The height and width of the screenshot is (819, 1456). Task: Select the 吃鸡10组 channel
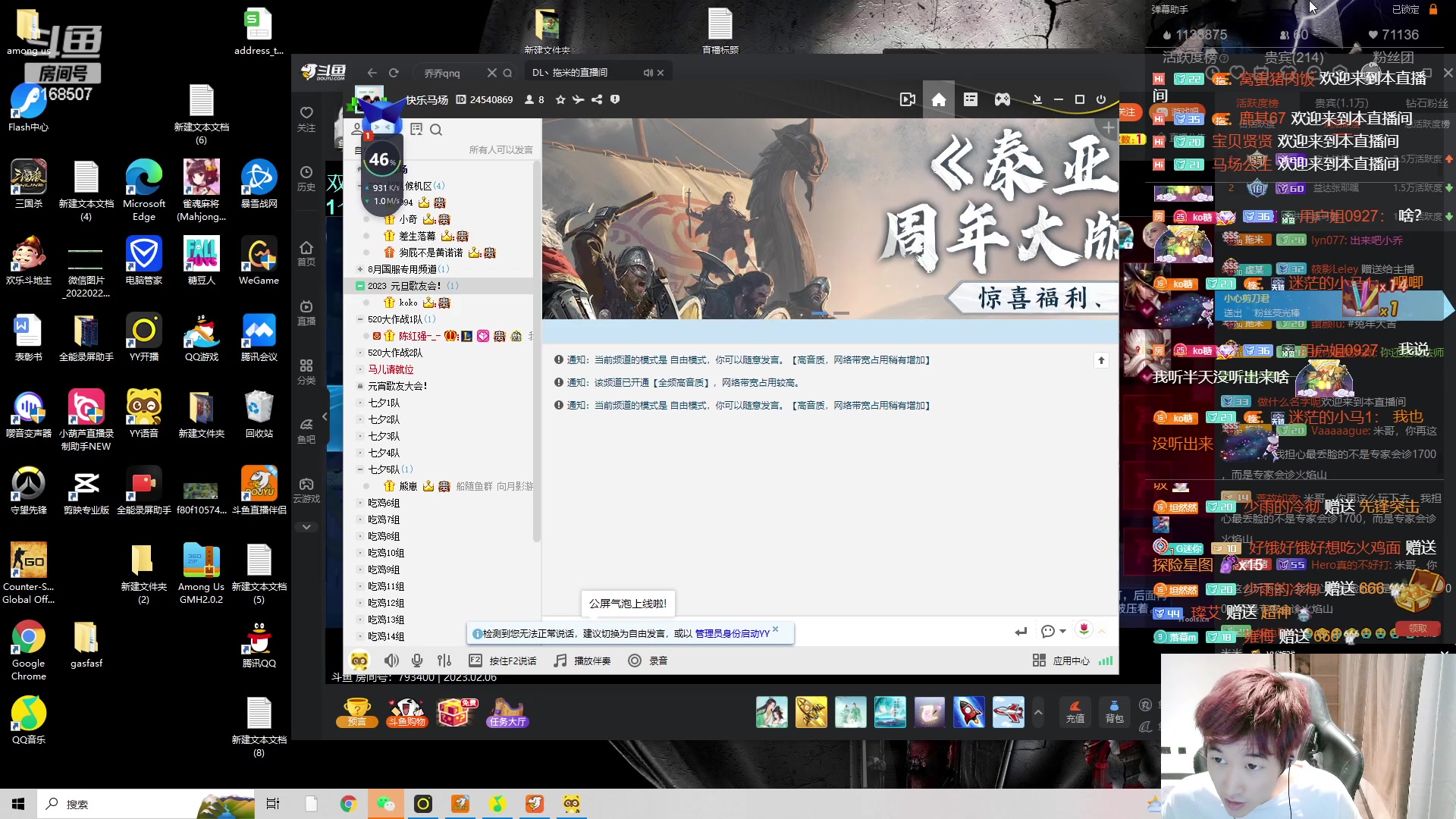386,553
